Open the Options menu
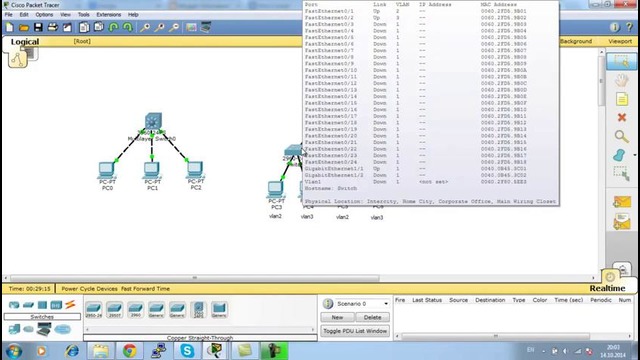 point(44,14)
